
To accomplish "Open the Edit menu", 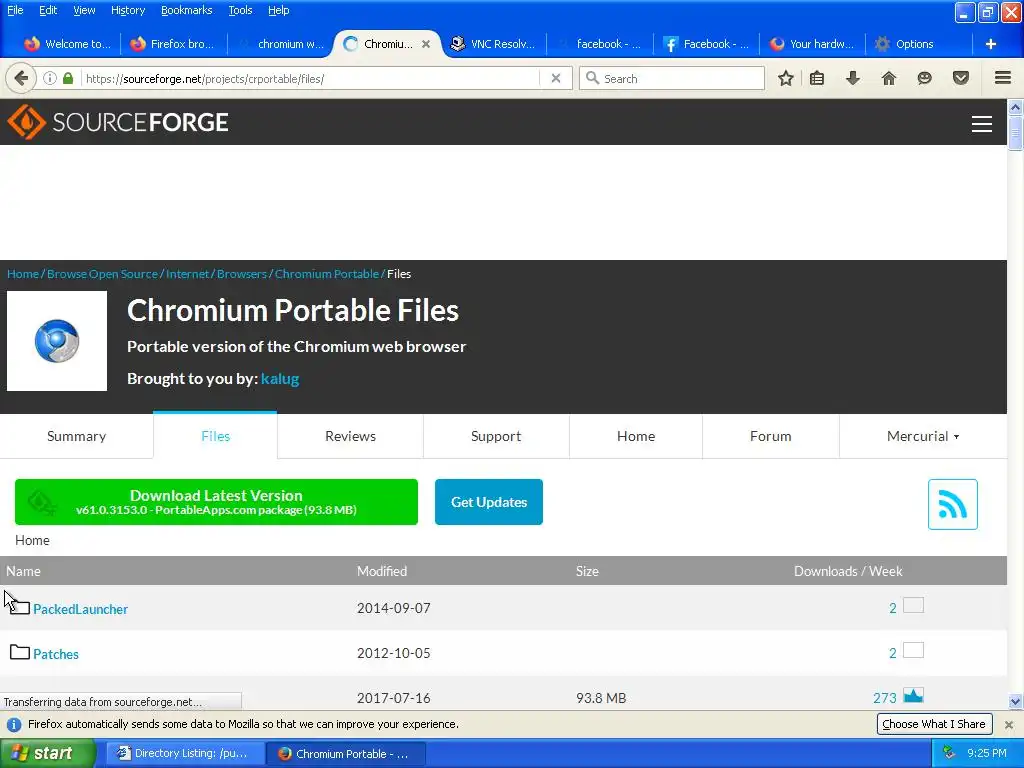I will [x=48, y=10].
